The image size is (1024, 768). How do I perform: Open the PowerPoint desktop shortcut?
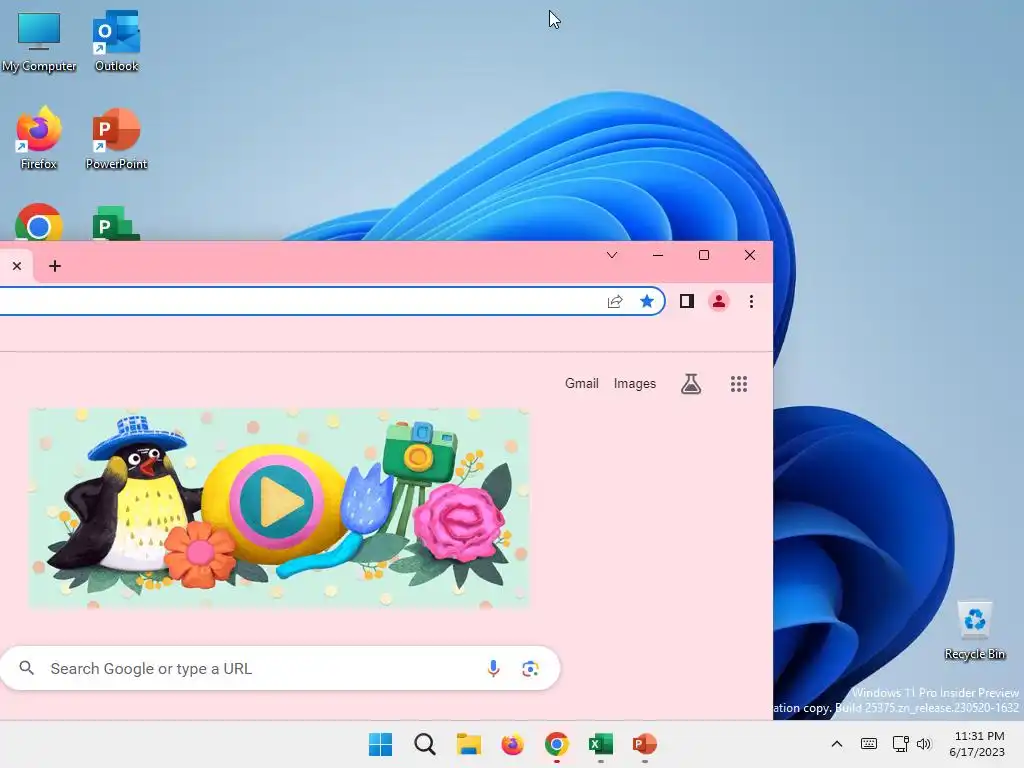coord(116,138)
